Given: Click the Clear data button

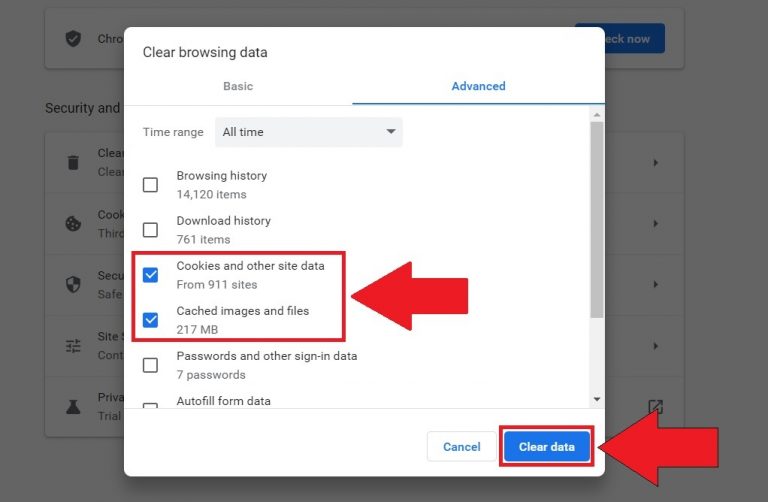Looking at the screenshot, I should pyautogui.click(x=547, y=447).
